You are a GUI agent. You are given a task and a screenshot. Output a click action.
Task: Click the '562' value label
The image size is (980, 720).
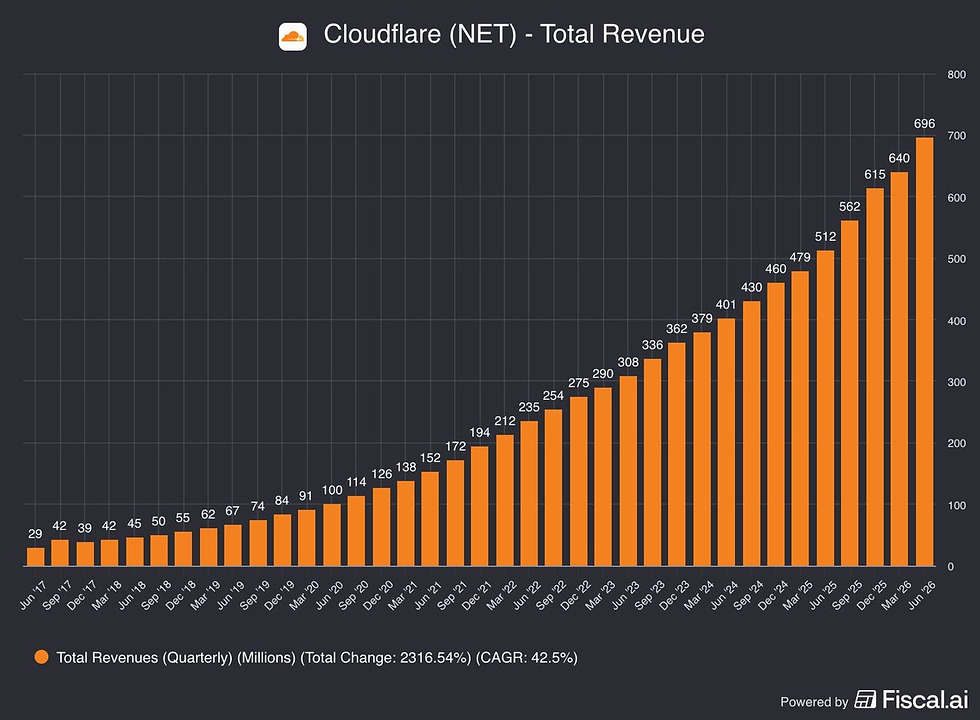click(x=850, y=206)
